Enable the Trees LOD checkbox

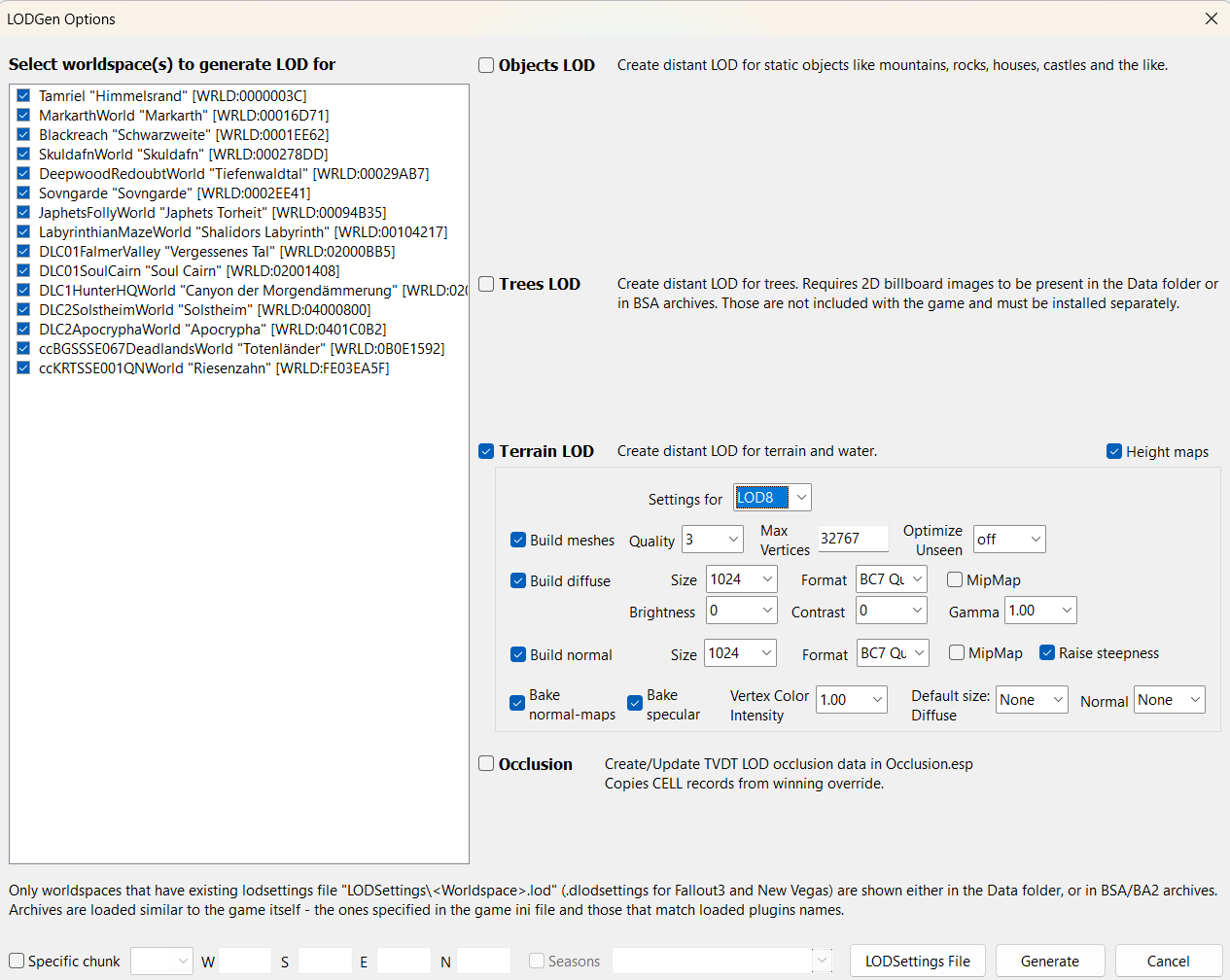coord(486,284)
